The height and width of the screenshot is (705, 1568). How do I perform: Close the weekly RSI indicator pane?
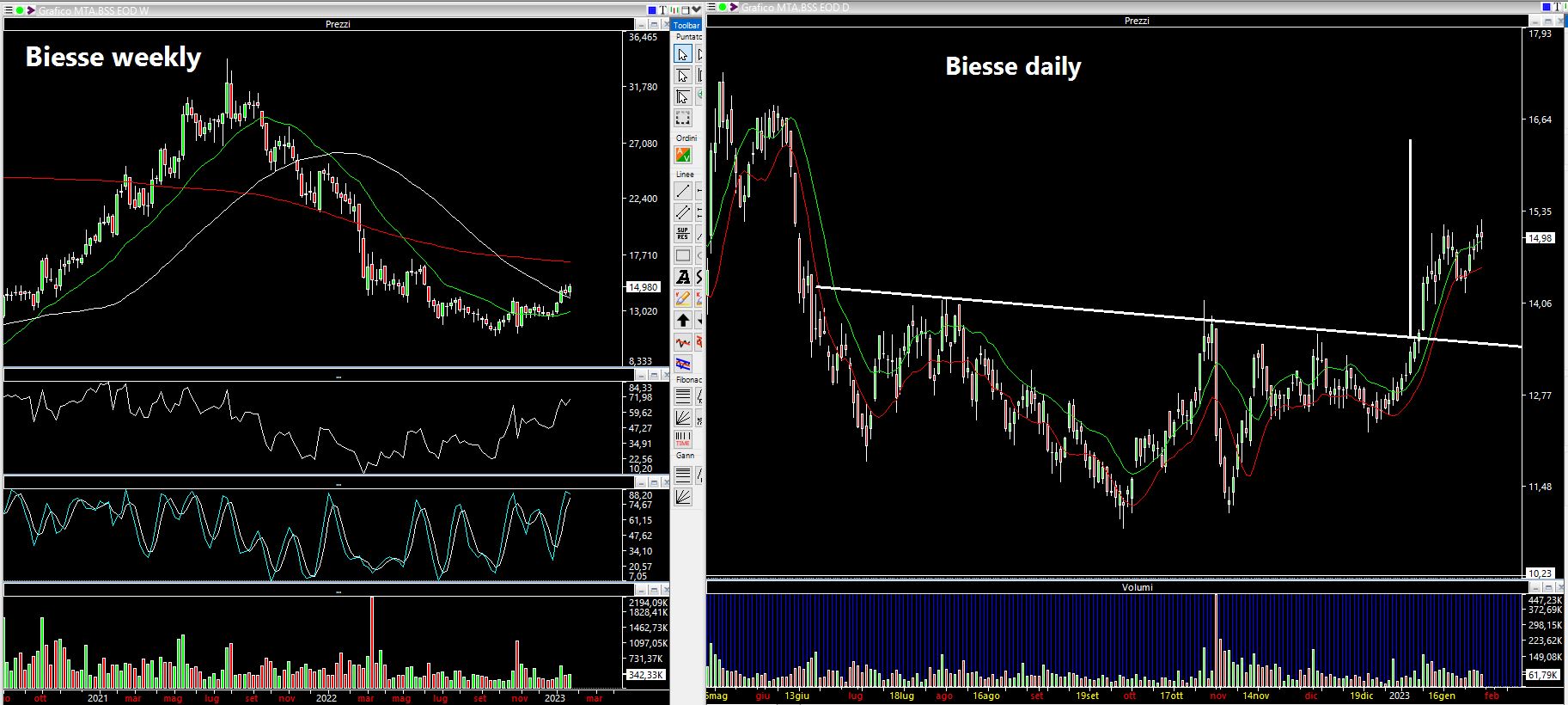(666, 375)
